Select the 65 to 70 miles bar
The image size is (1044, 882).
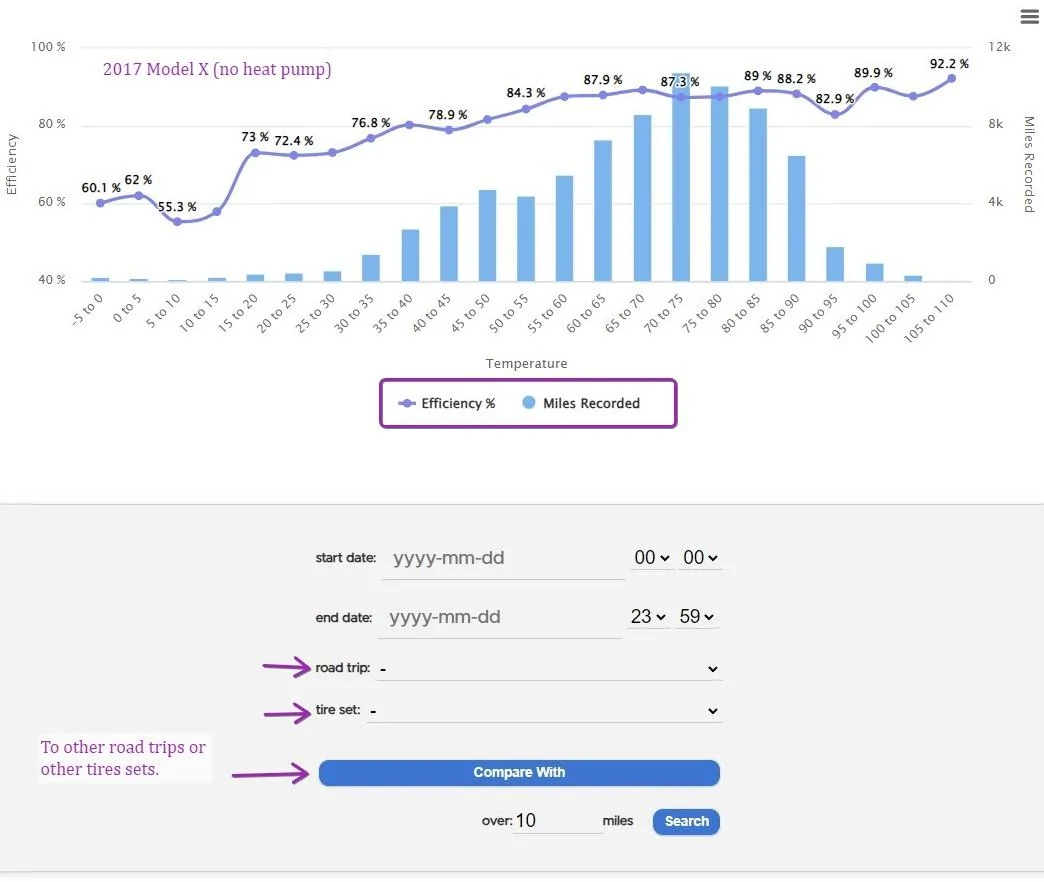tap(643, 198)
